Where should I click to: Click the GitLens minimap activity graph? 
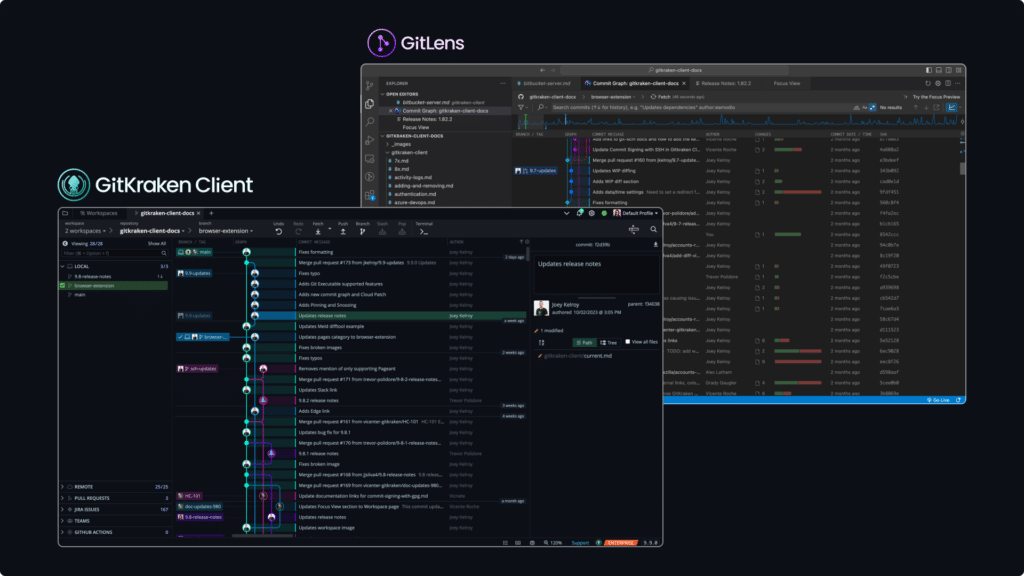click(740, 121)
